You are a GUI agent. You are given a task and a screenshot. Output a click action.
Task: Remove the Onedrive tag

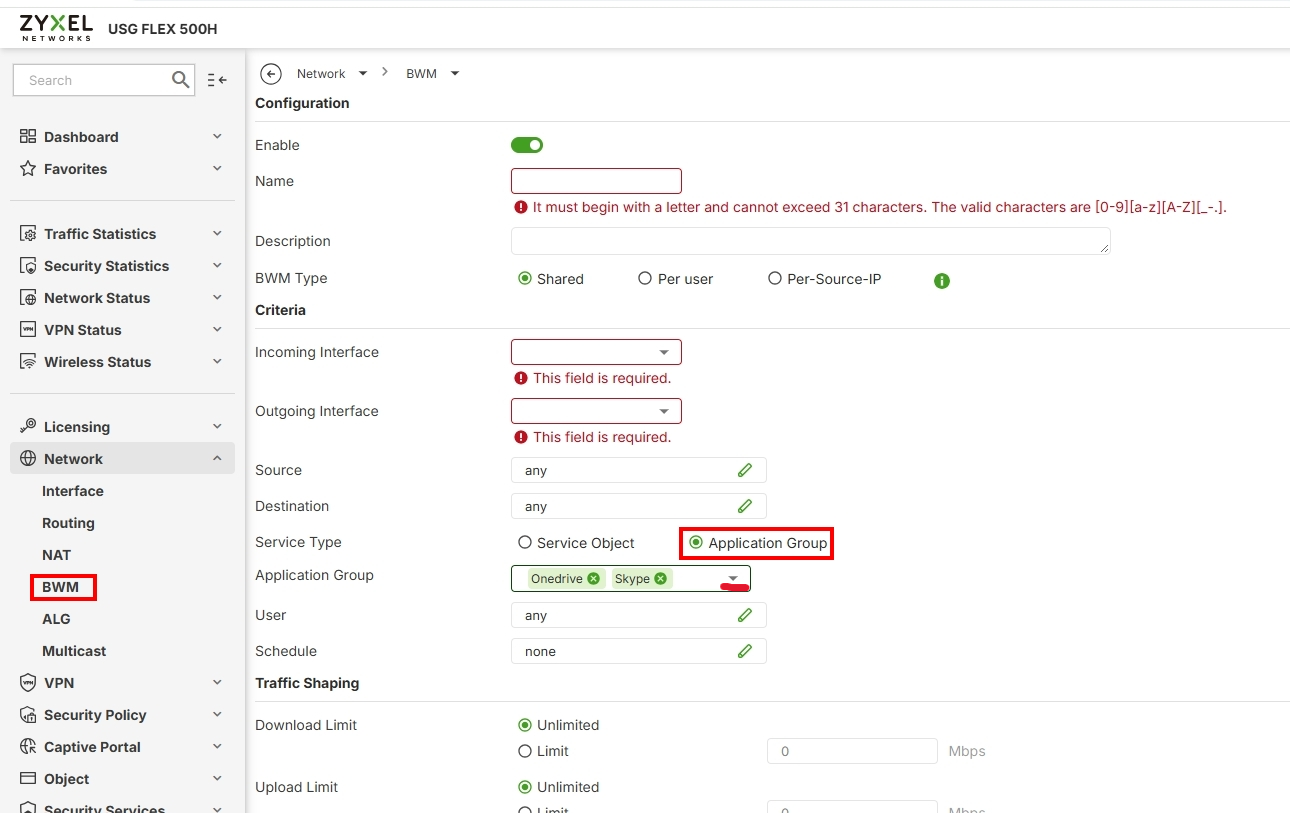coord(594,579)
